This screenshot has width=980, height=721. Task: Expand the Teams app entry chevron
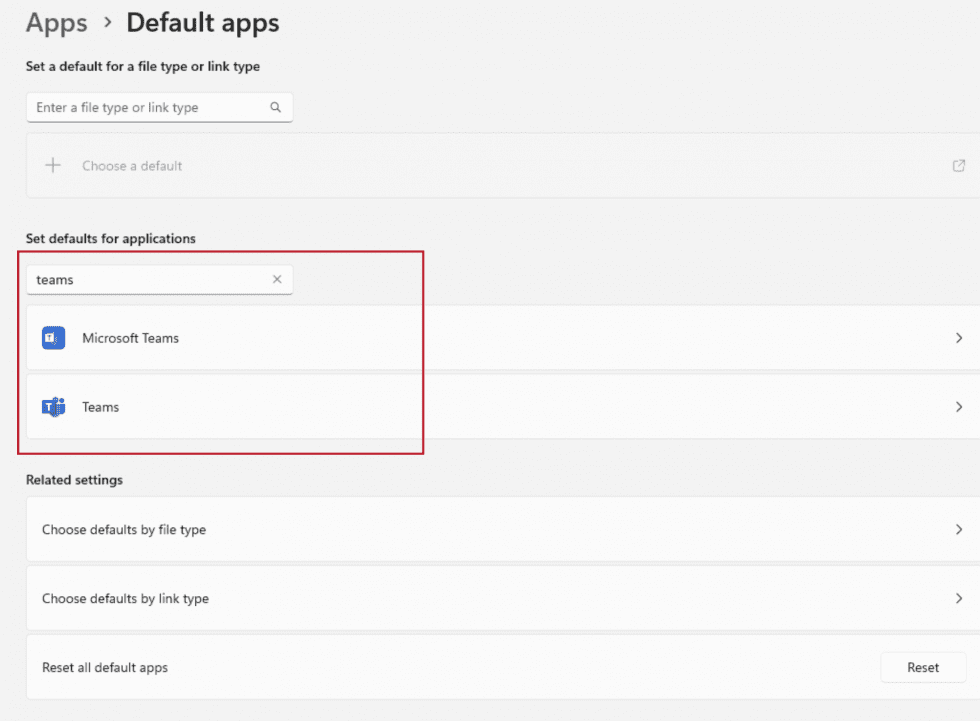tap(958, 407)
